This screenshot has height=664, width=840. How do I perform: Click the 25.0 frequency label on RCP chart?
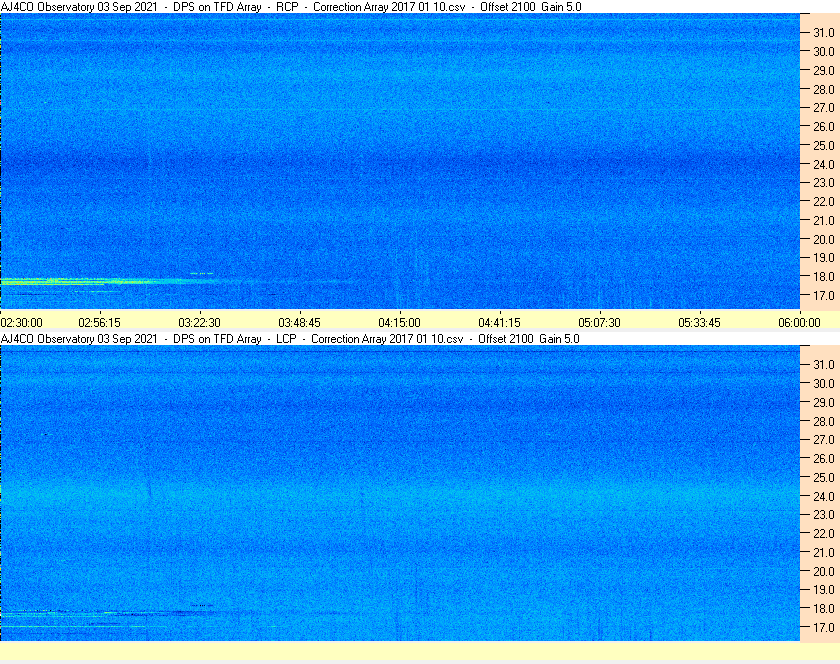click(x=824, y=145)
